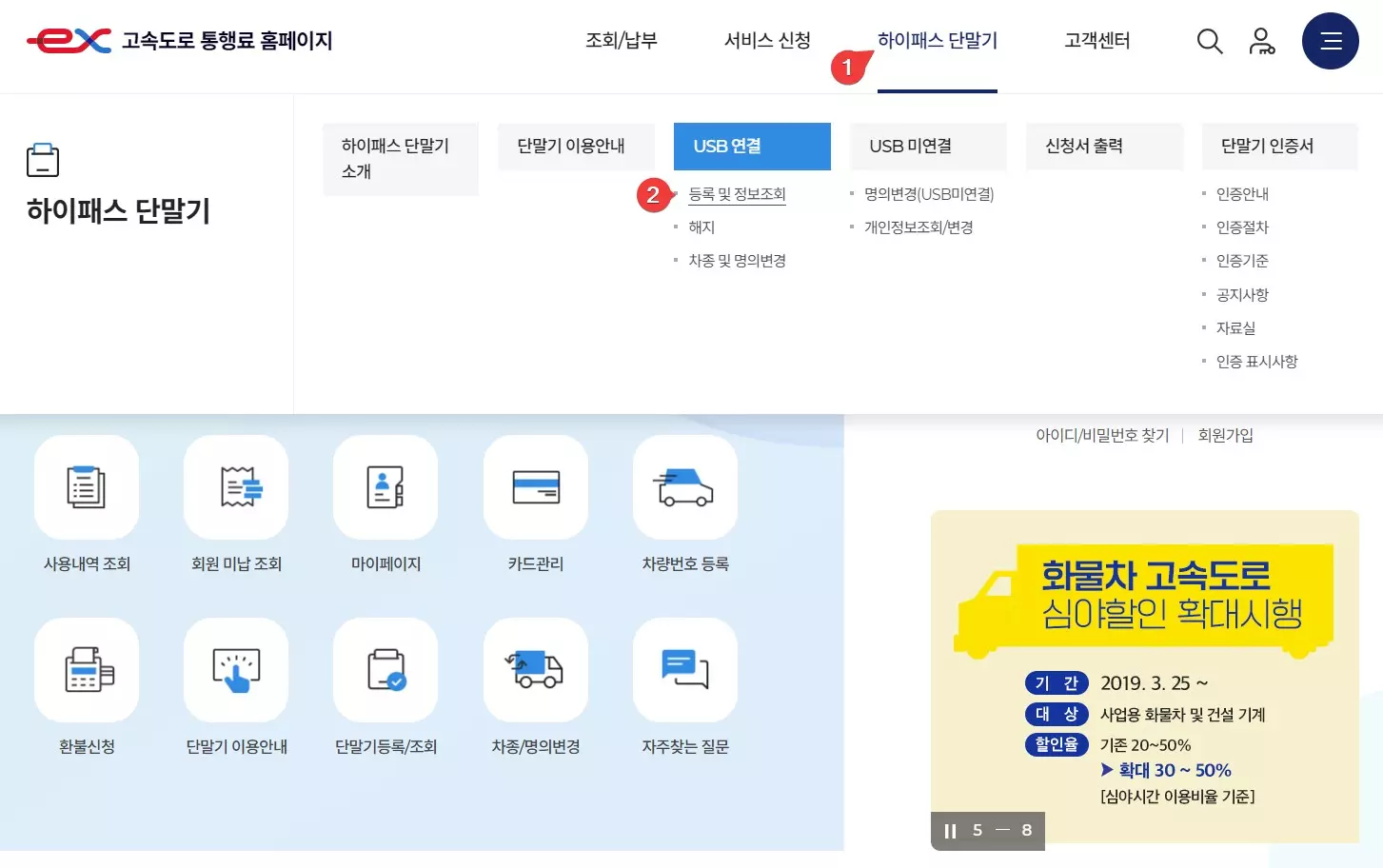Screen dimensions: 1383x868
Task: Select the 단말기 인증서 tab
Action: (1278, 146)
